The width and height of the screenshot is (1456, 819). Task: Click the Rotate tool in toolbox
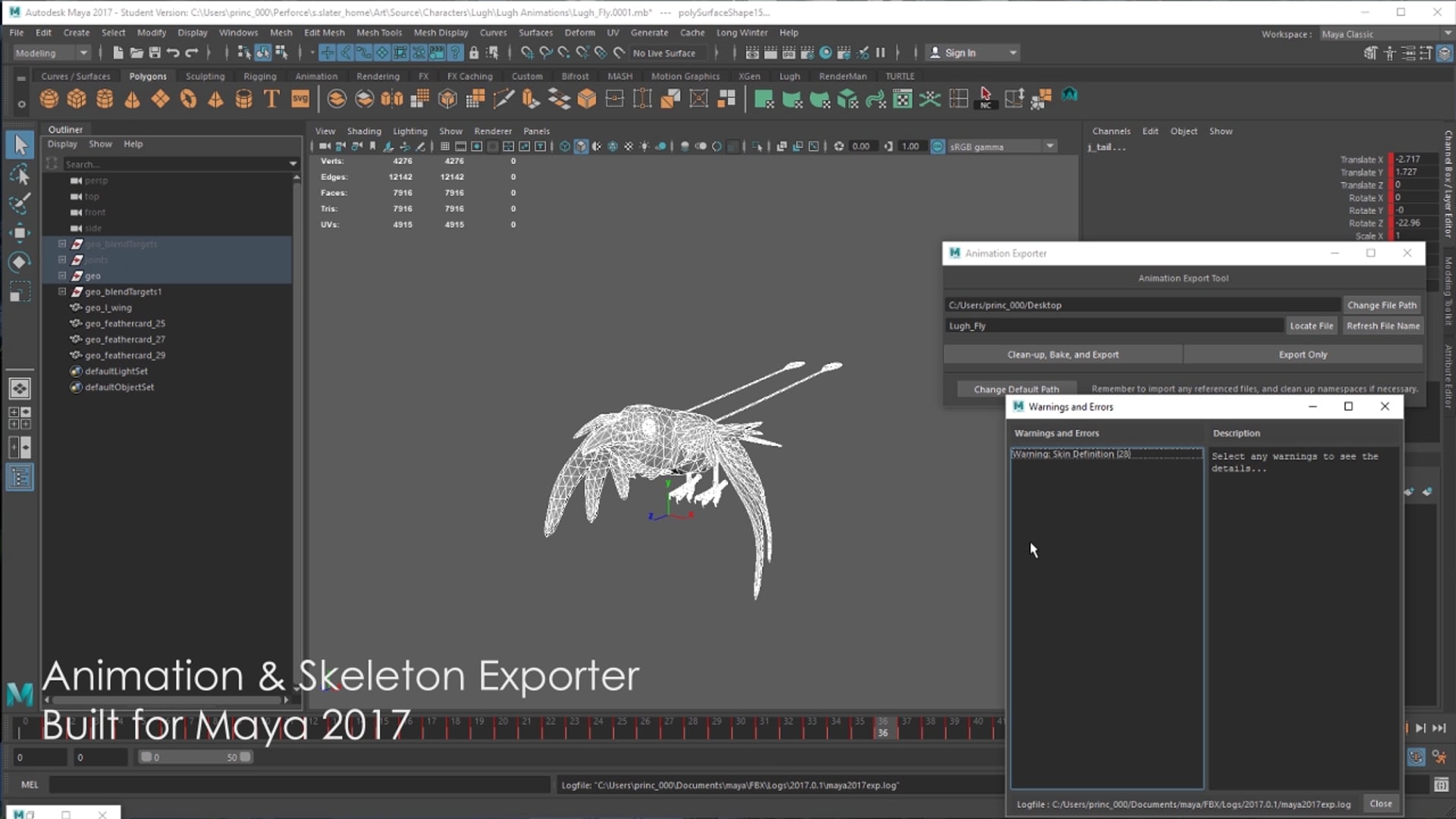pos(20,262)
